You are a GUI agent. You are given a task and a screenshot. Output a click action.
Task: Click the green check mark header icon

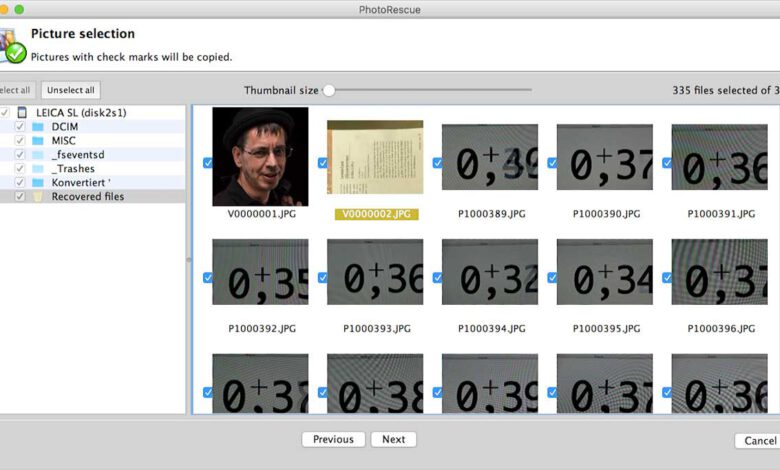[x=14, y=50]
